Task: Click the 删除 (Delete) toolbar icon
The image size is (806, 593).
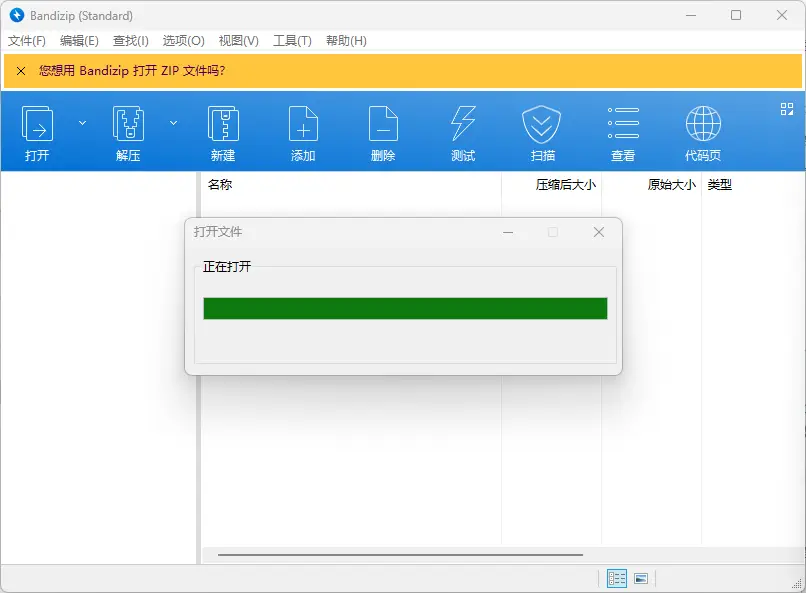Action: [x=383, y=124]
